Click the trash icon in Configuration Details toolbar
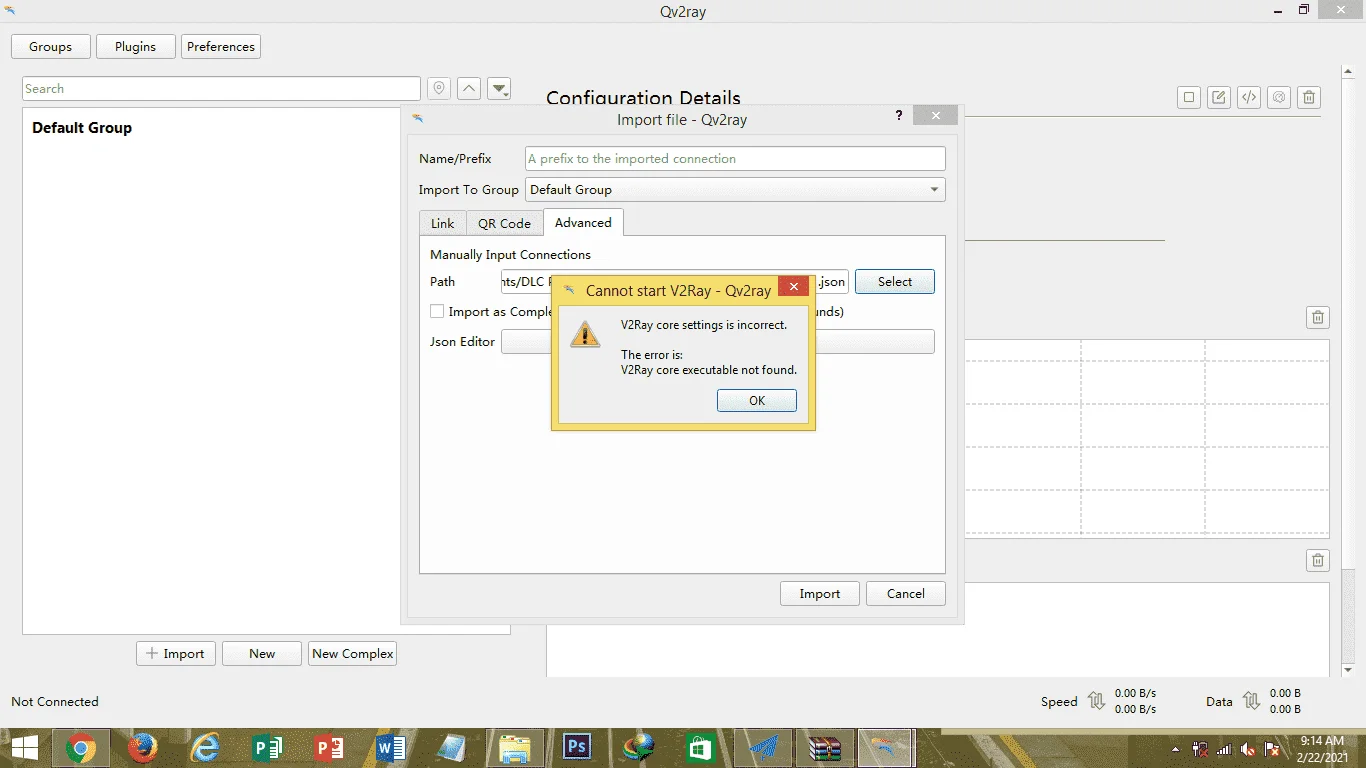This screenshot has width=1366, height=768. click(1309, 97)
